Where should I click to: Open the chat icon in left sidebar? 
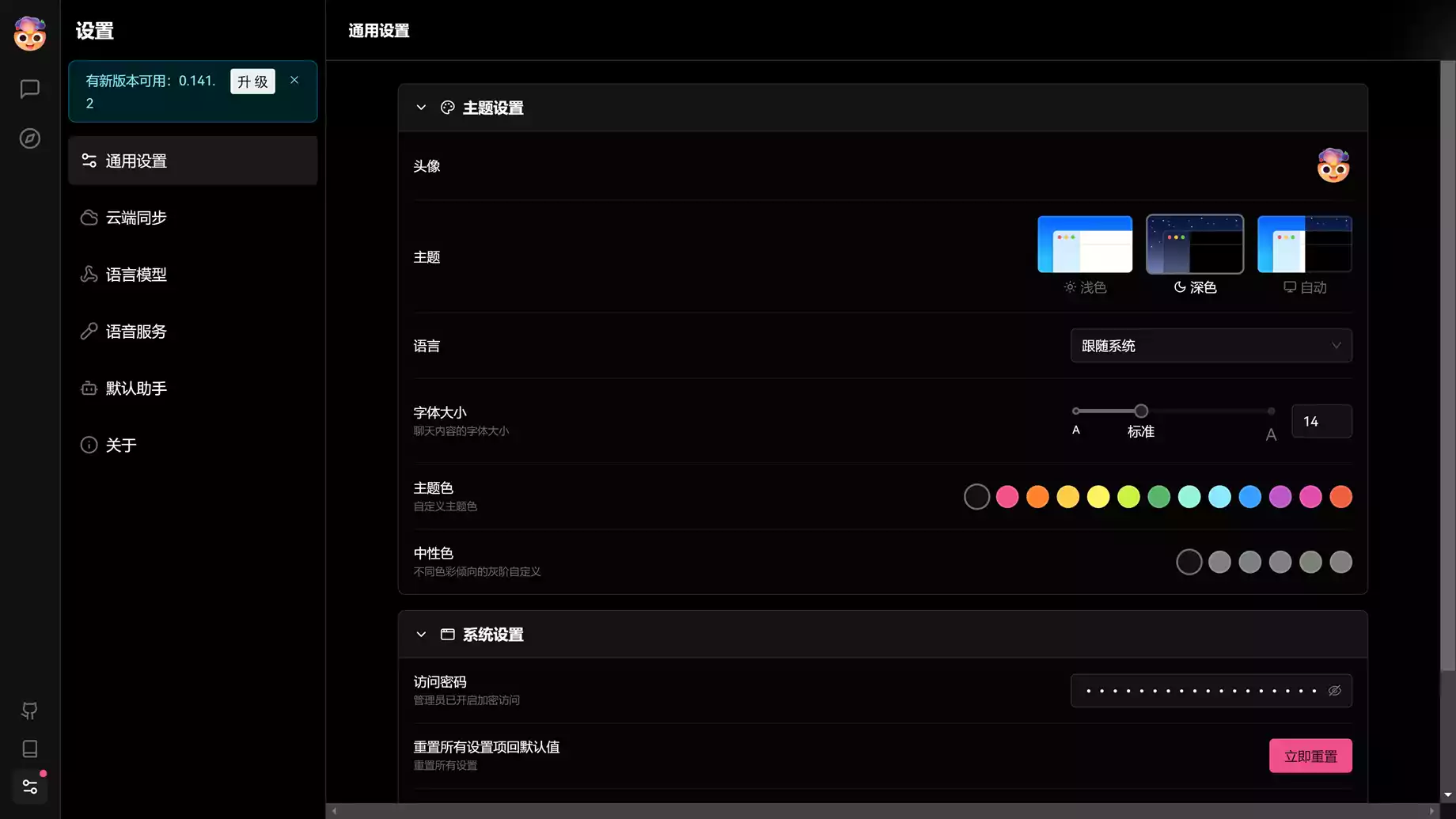click(29, 89)
